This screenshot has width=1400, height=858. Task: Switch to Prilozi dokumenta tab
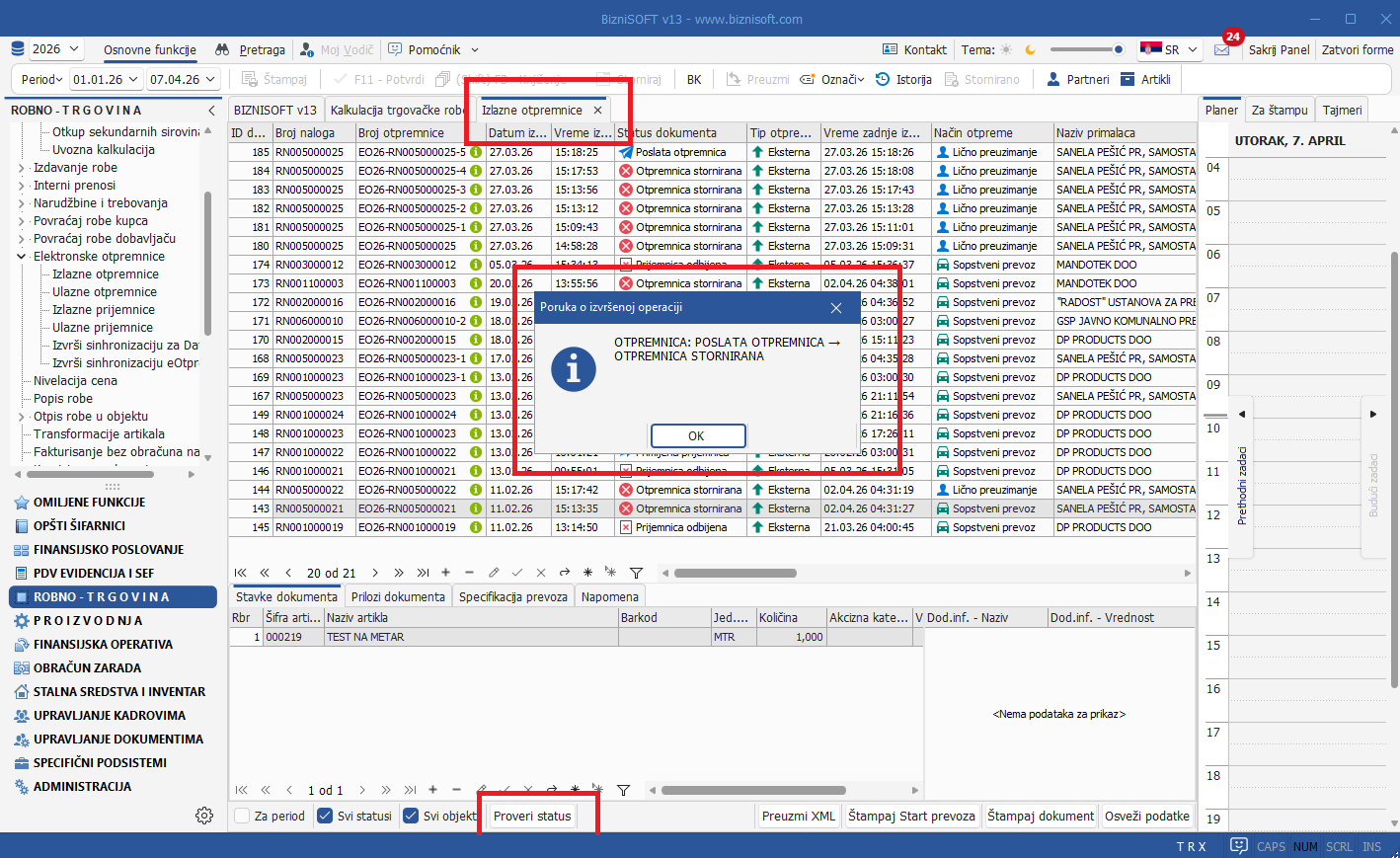(x=398, y=596)
